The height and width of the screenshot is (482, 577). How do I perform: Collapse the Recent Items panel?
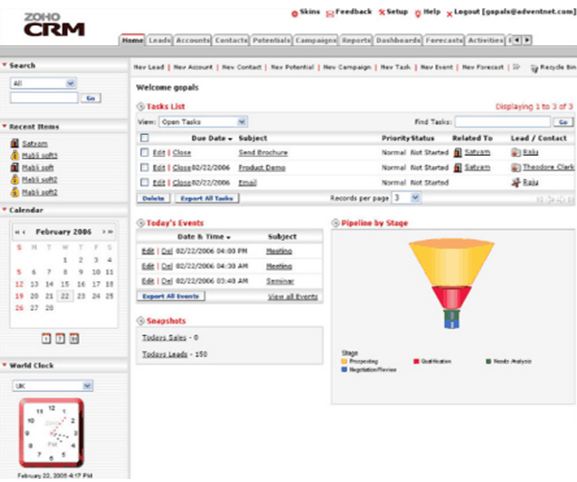4,126
